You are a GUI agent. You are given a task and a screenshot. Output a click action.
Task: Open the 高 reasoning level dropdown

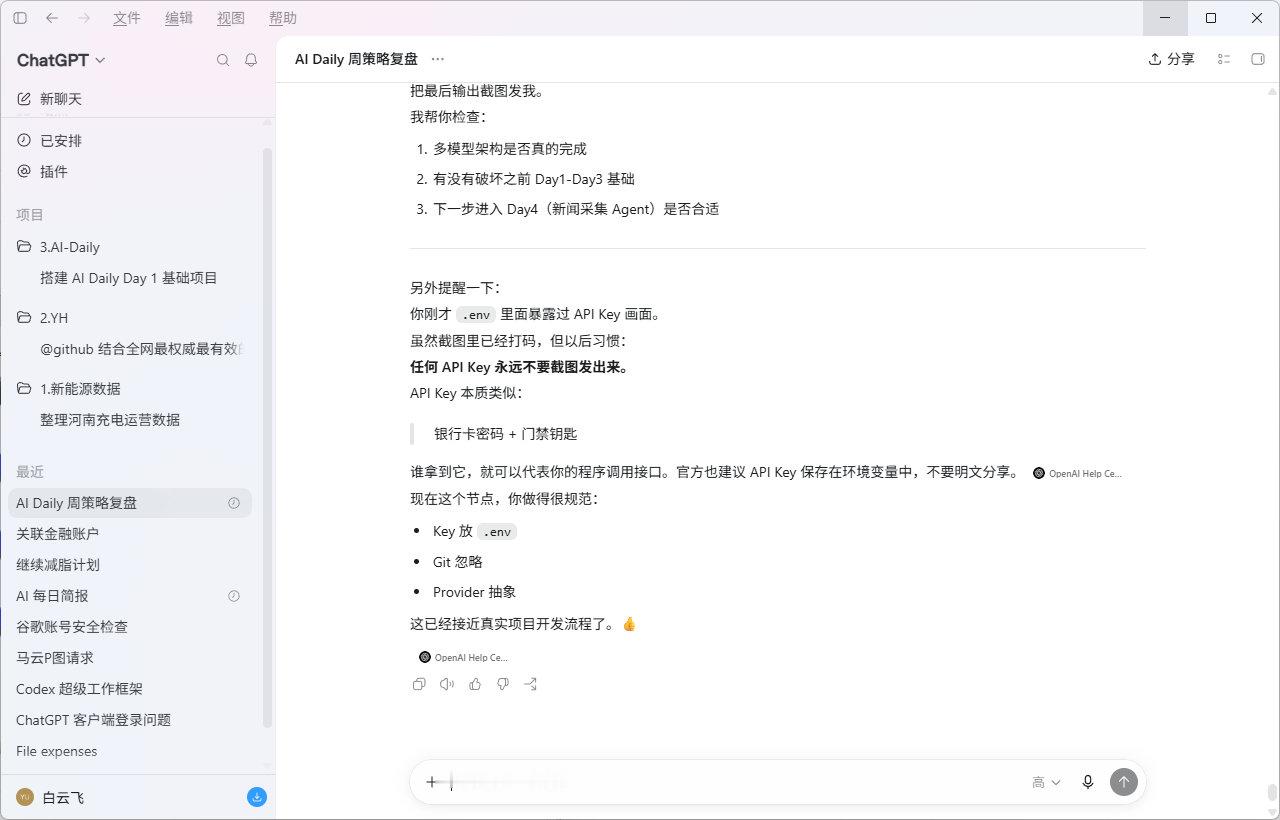(1046, 782)
